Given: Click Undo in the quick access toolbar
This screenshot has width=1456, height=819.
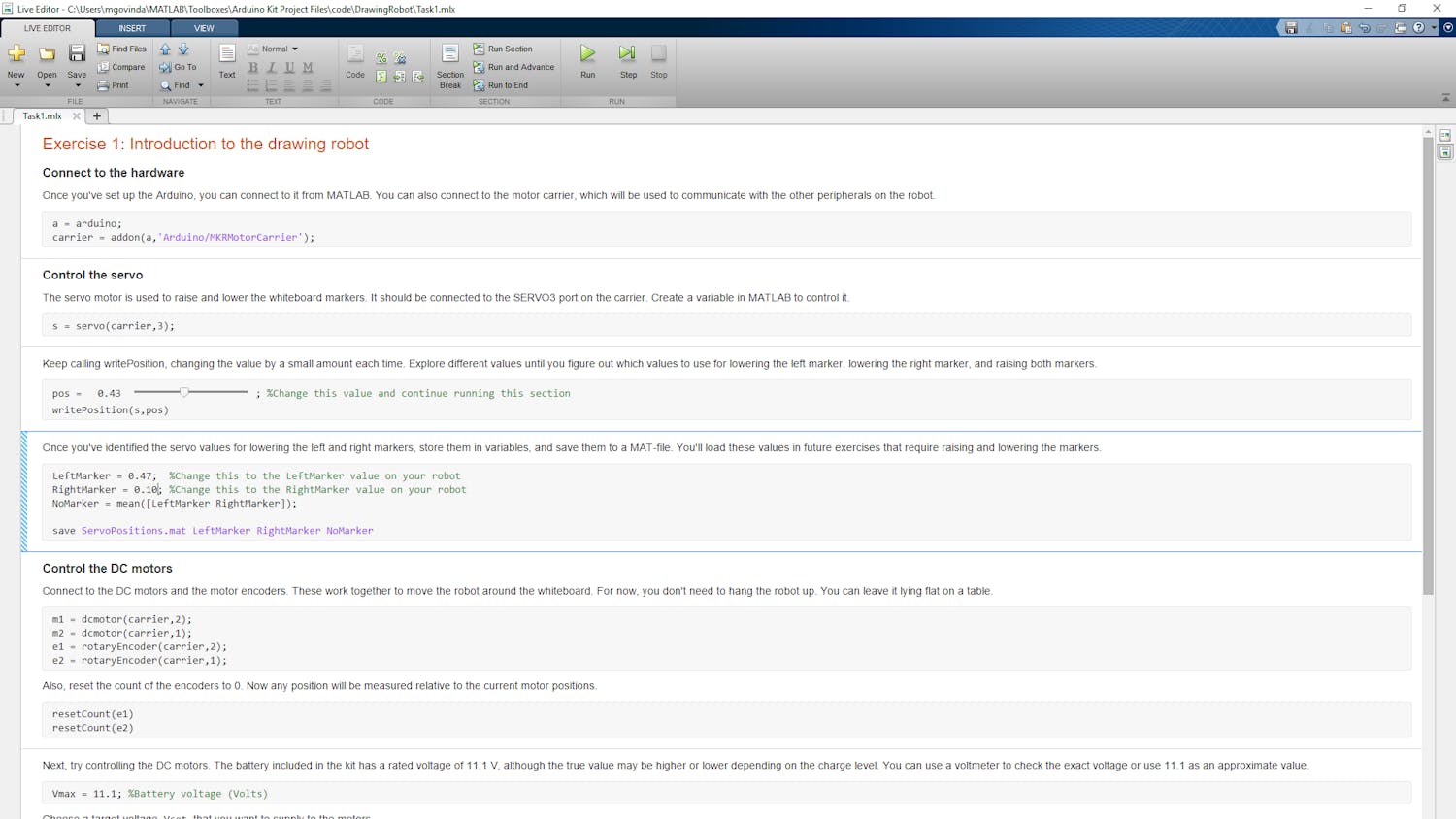Looking at the screenshot, I should coord(1364,28).
